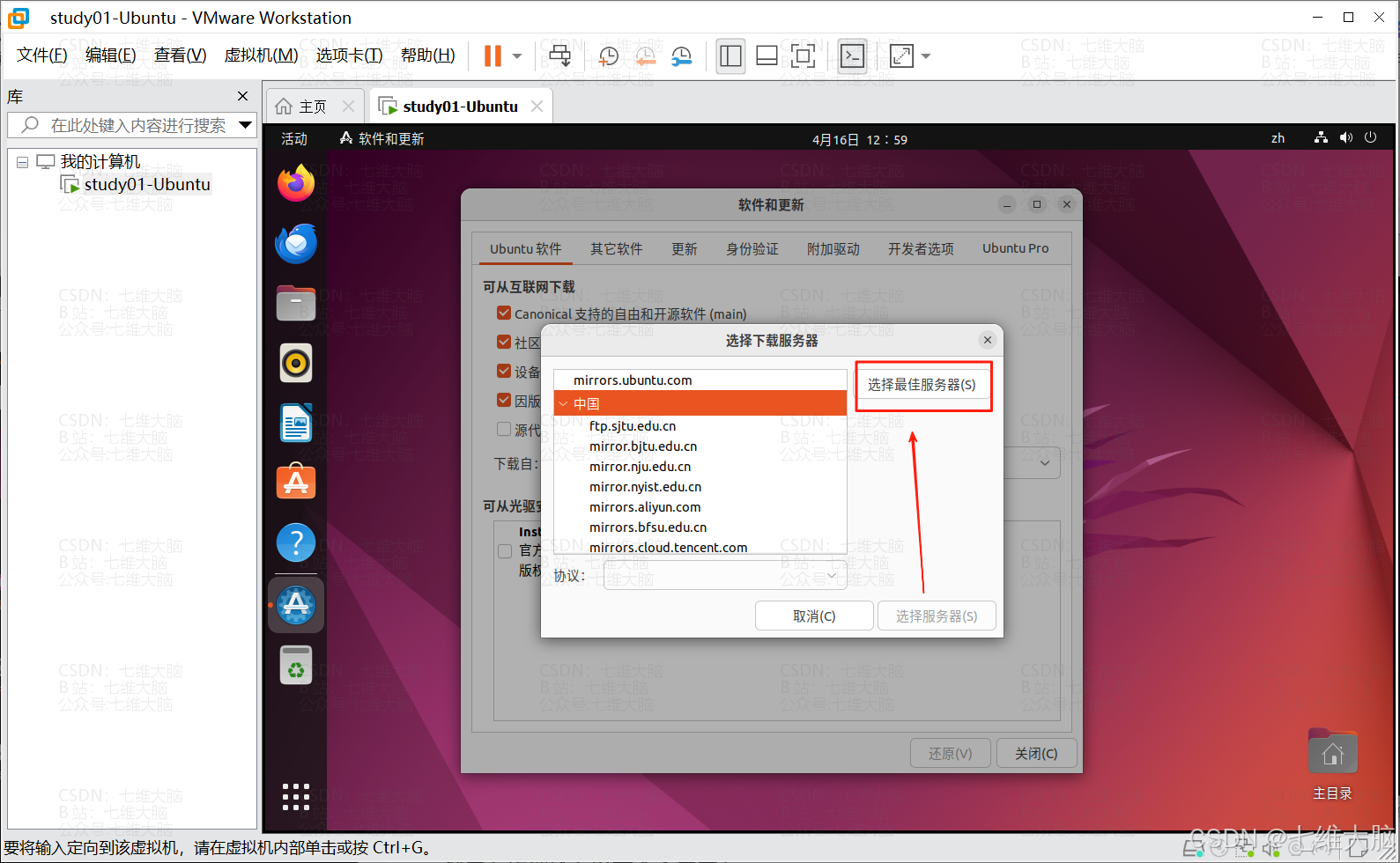Click Software & Updates dock icon
The height and width of the screenshot is (863, 1400).
tap(296, 604)
